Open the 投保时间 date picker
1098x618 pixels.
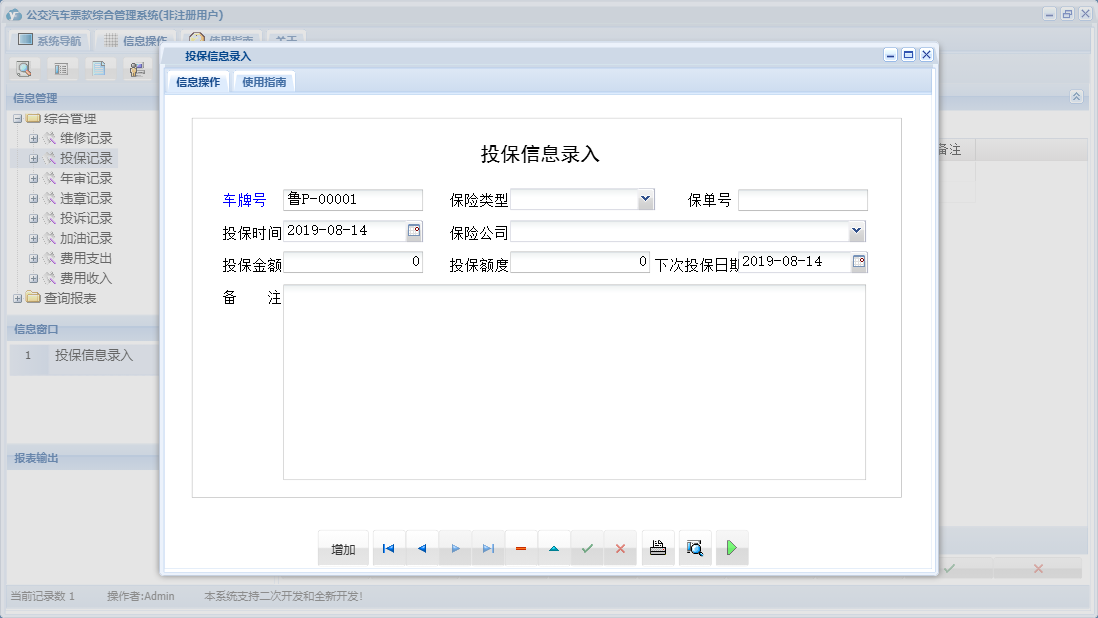click(x=412, y=231)
